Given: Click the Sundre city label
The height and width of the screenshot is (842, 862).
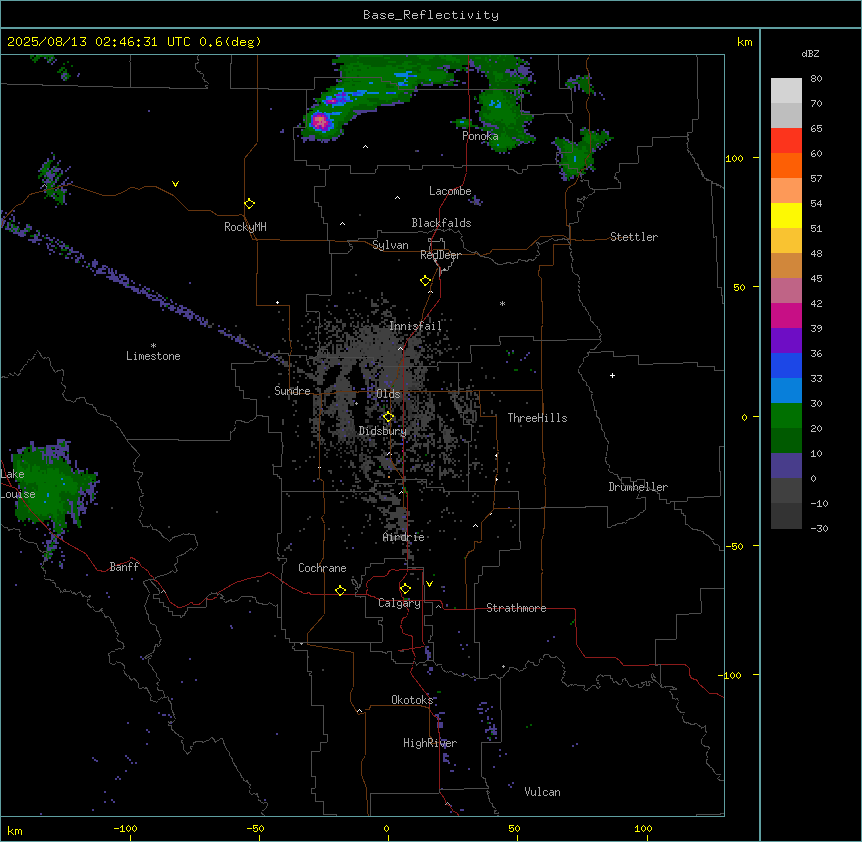Looking at the screenshot, I should tap(292, 391).
